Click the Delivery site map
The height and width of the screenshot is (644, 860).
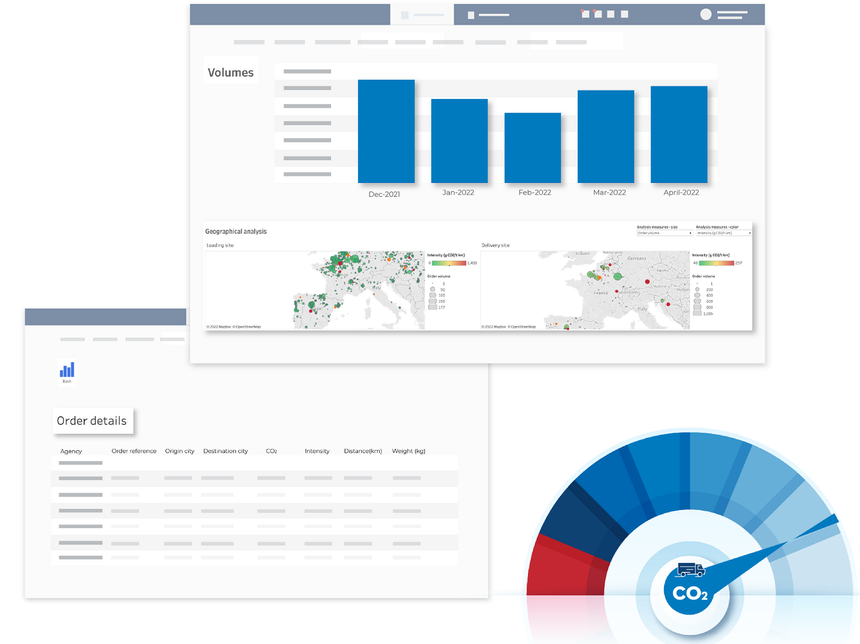pyautogui.click(x=585, y=290)
